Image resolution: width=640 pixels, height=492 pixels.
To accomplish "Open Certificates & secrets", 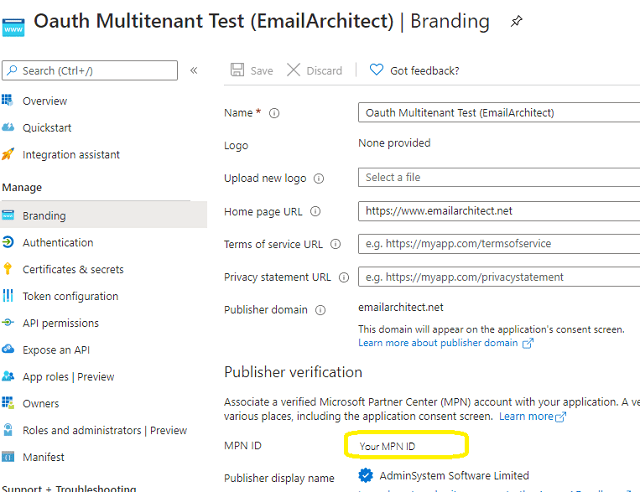I will [73, 269].
